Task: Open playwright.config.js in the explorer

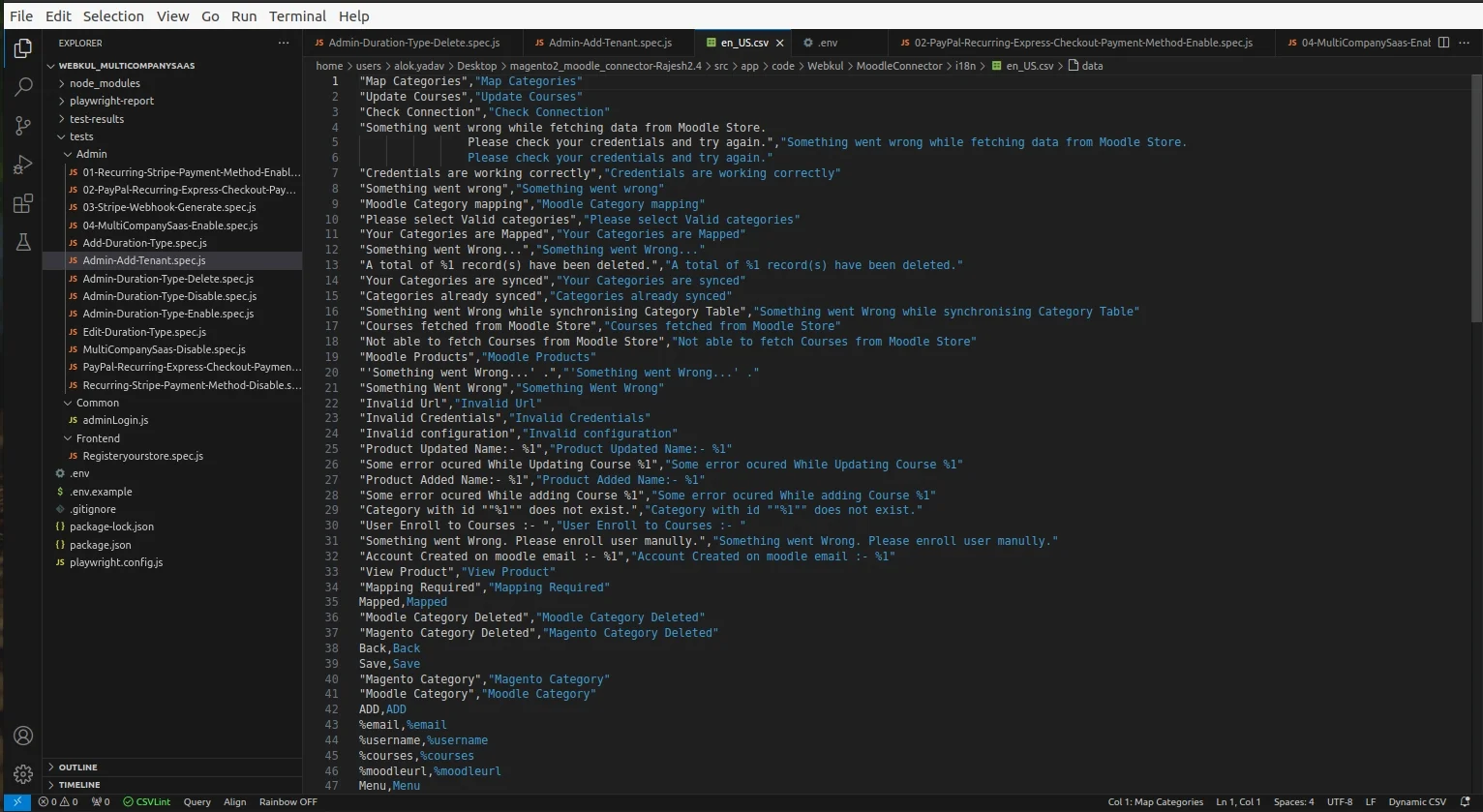Action: coord(116,562)
